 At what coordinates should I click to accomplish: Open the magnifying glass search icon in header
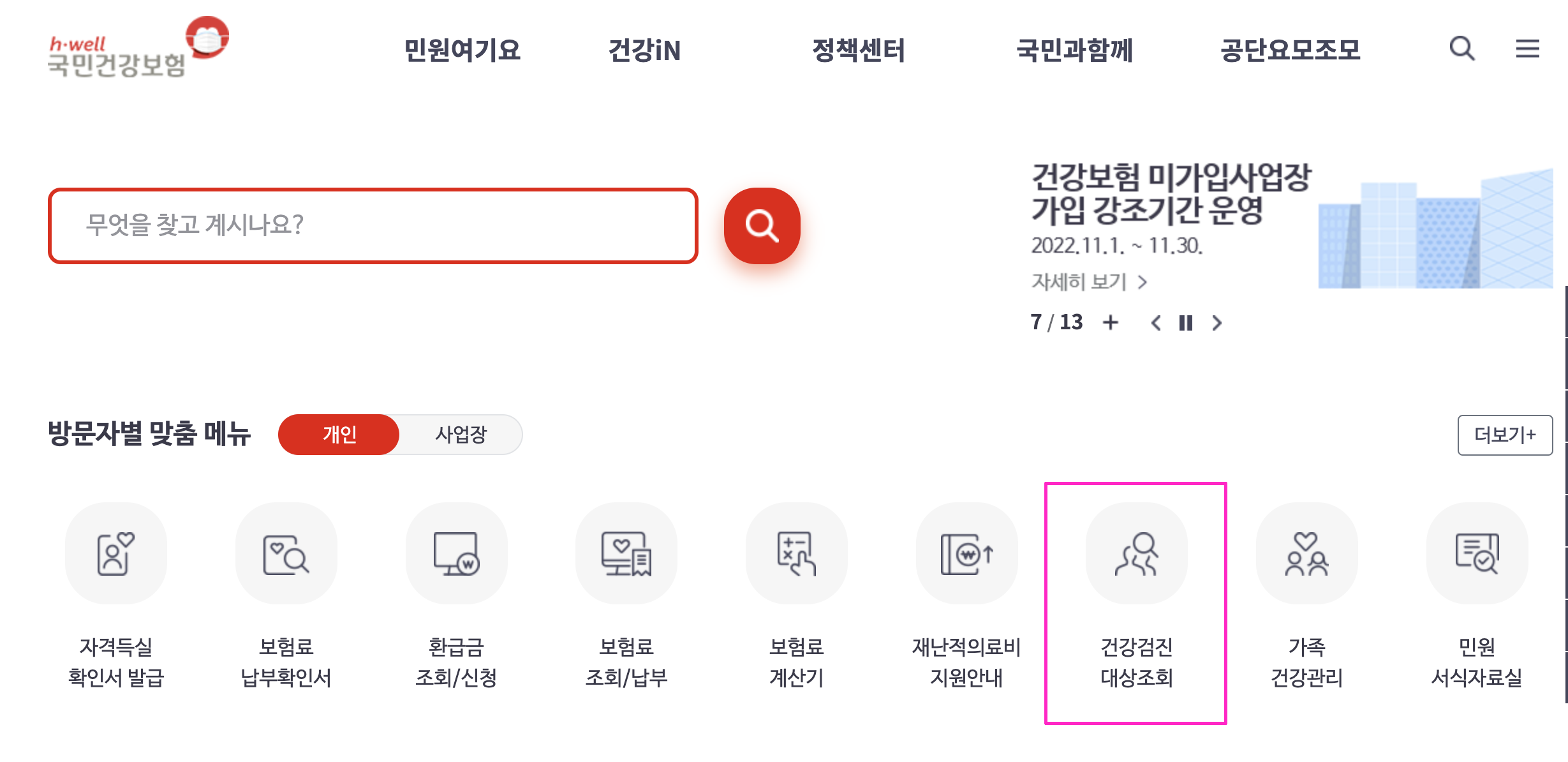1461,50
